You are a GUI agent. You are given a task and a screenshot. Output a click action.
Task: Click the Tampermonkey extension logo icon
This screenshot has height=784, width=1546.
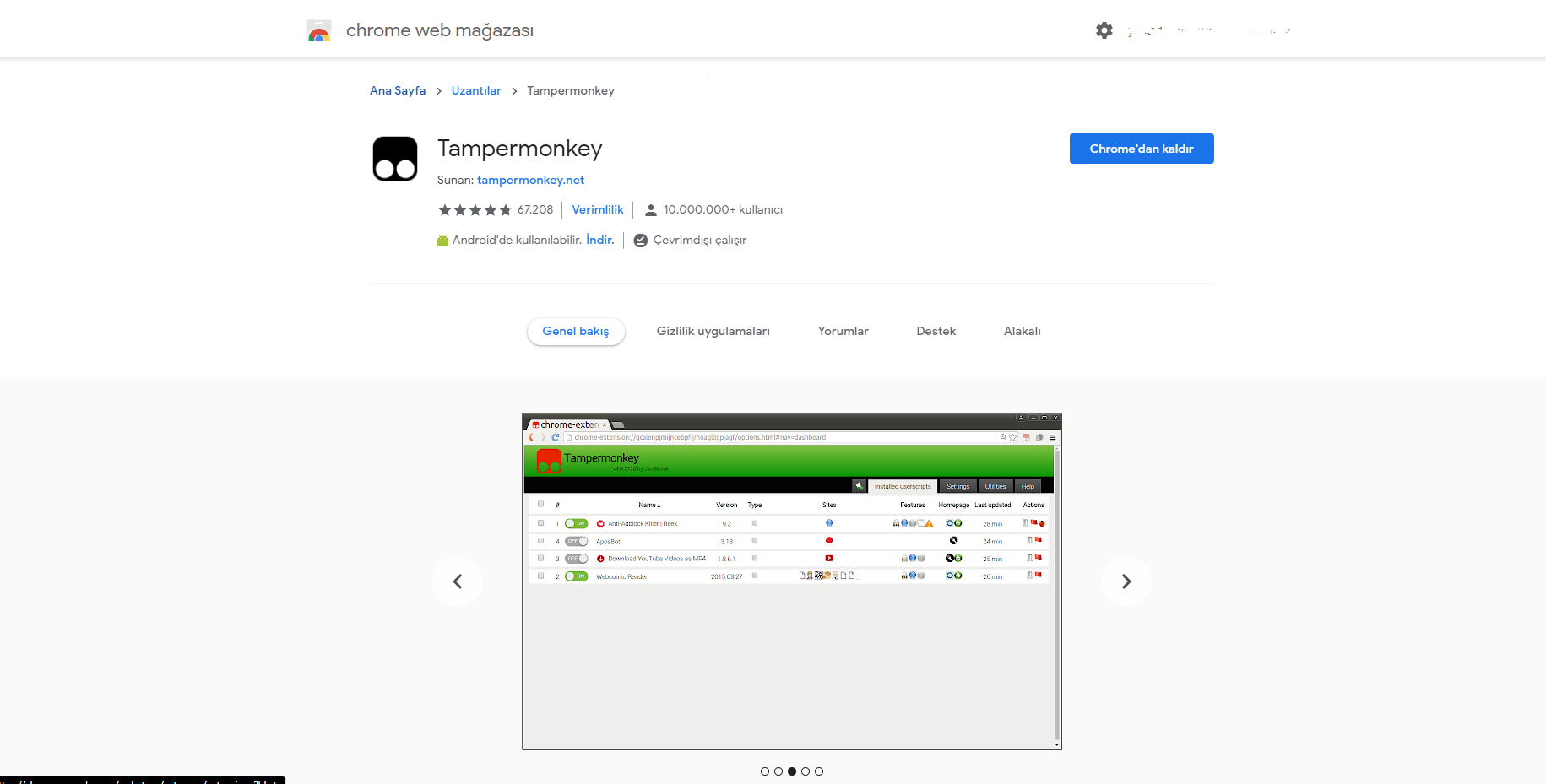pyautogui.click(x=395, y=159)
